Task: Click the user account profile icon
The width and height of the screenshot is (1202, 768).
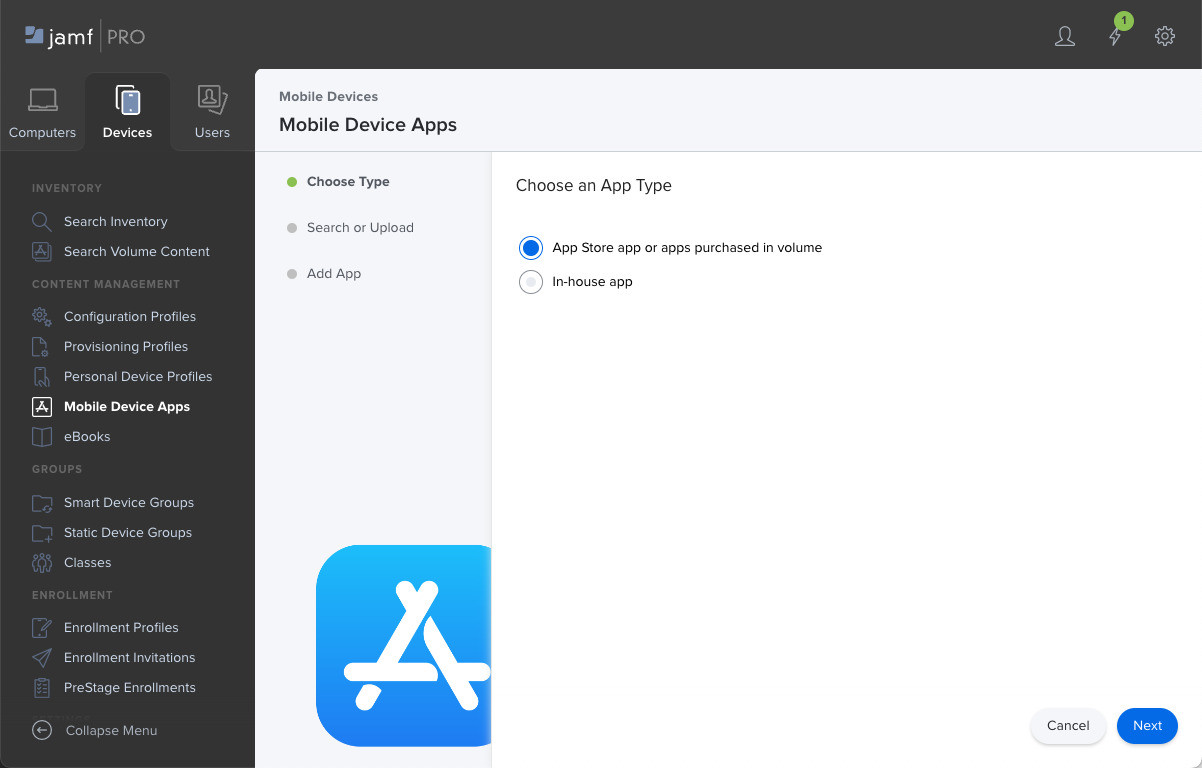Action: (1065, 37)
